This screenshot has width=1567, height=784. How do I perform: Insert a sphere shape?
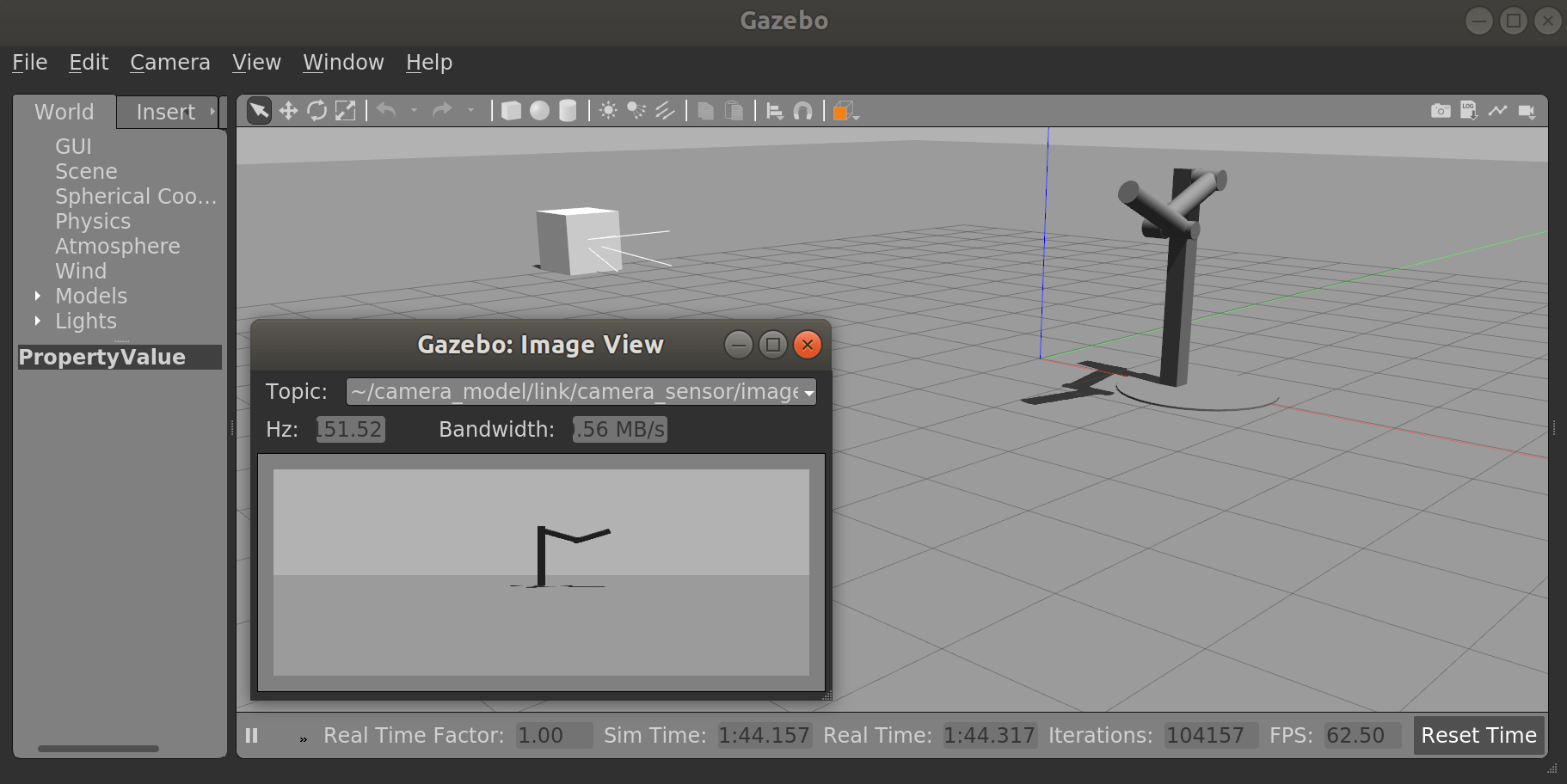click(539, 111)
